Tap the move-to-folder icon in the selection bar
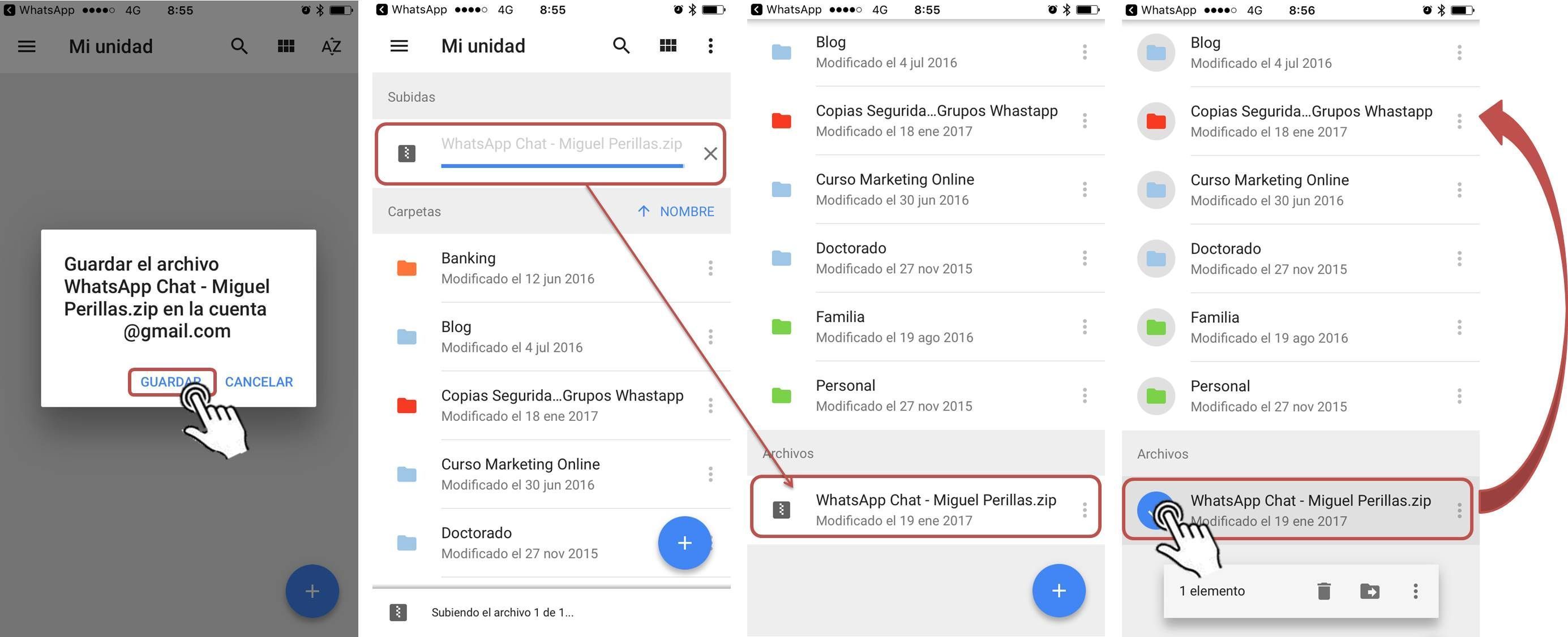Screen dimensions: 1568x637 [1369, 591]
